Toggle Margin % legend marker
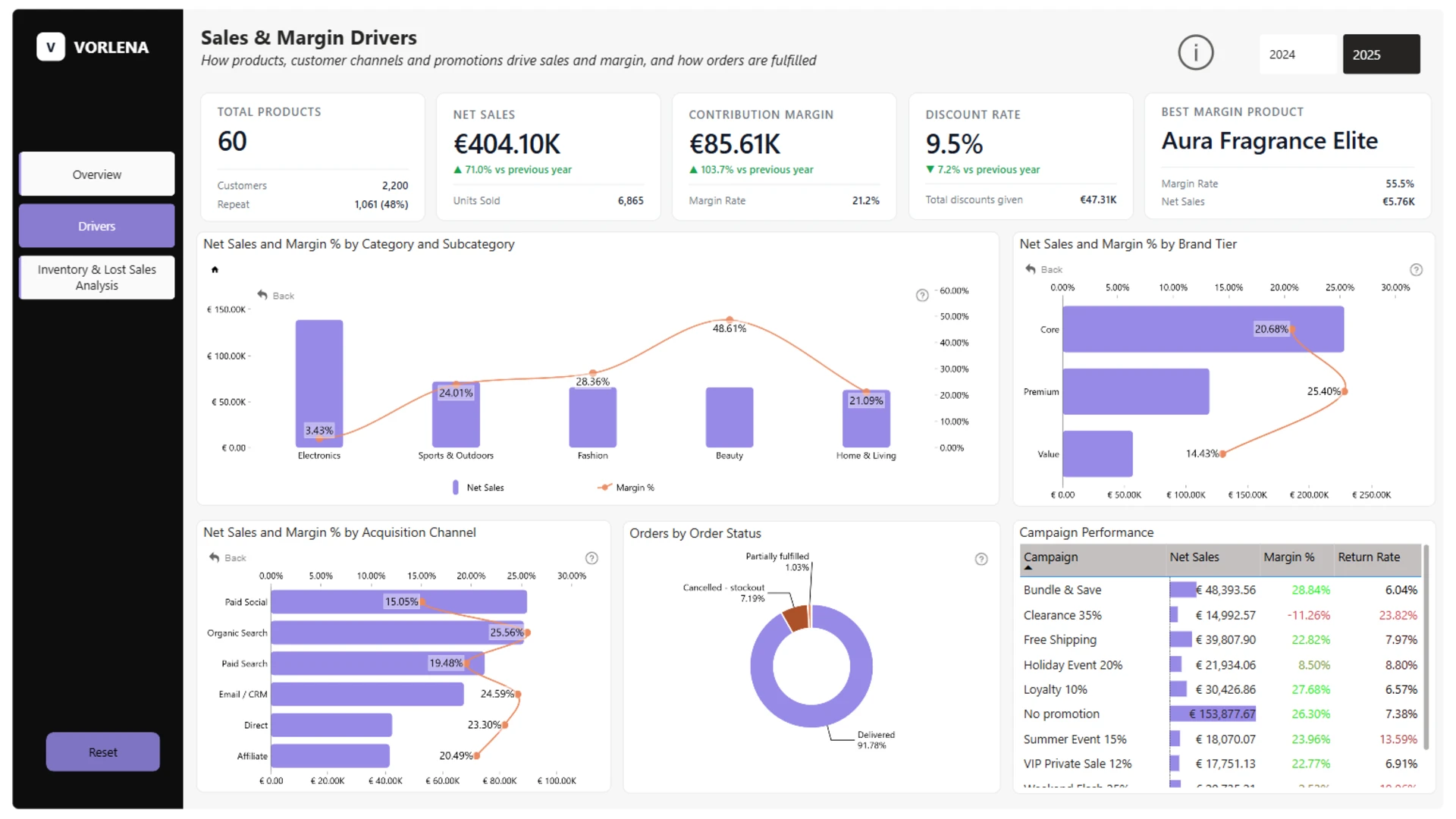1456x819 pixels. (x=604, y=488)
